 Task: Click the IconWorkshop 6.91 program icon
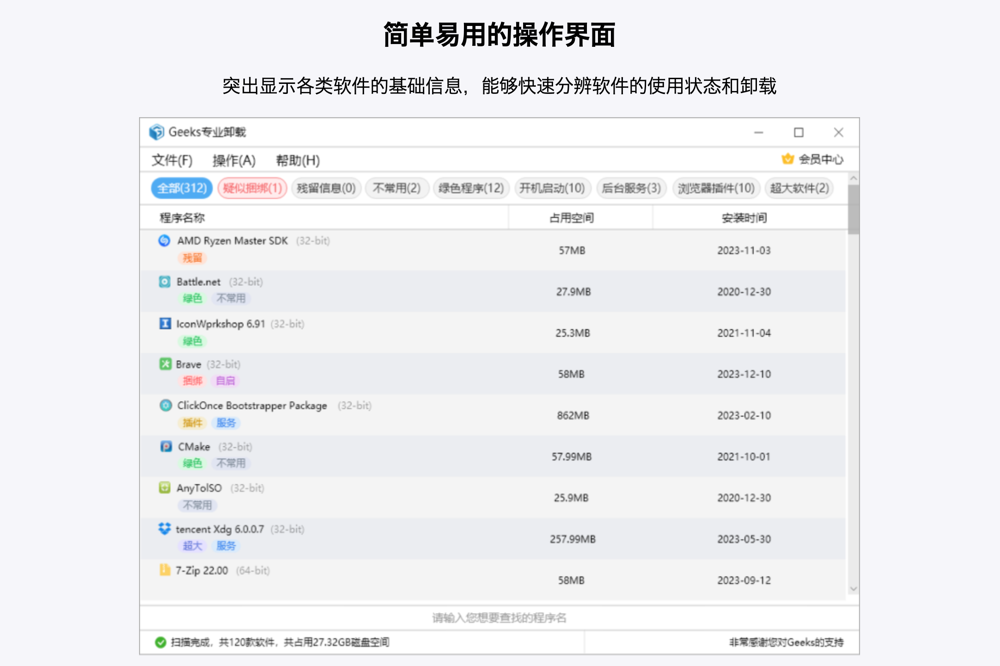coord(166,323)
